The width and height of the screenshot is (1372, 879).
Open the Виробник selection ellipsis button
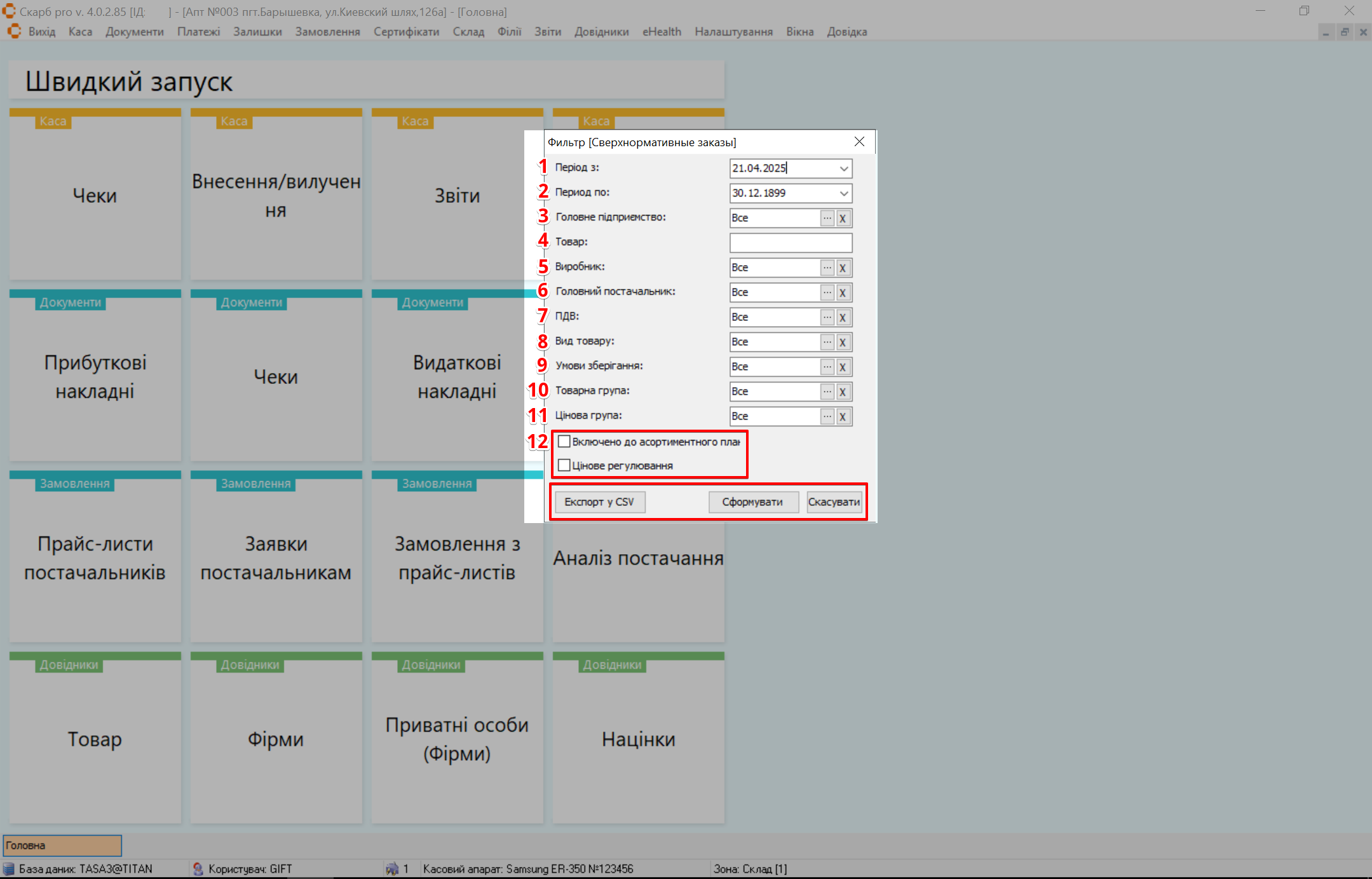pos(827,268)
